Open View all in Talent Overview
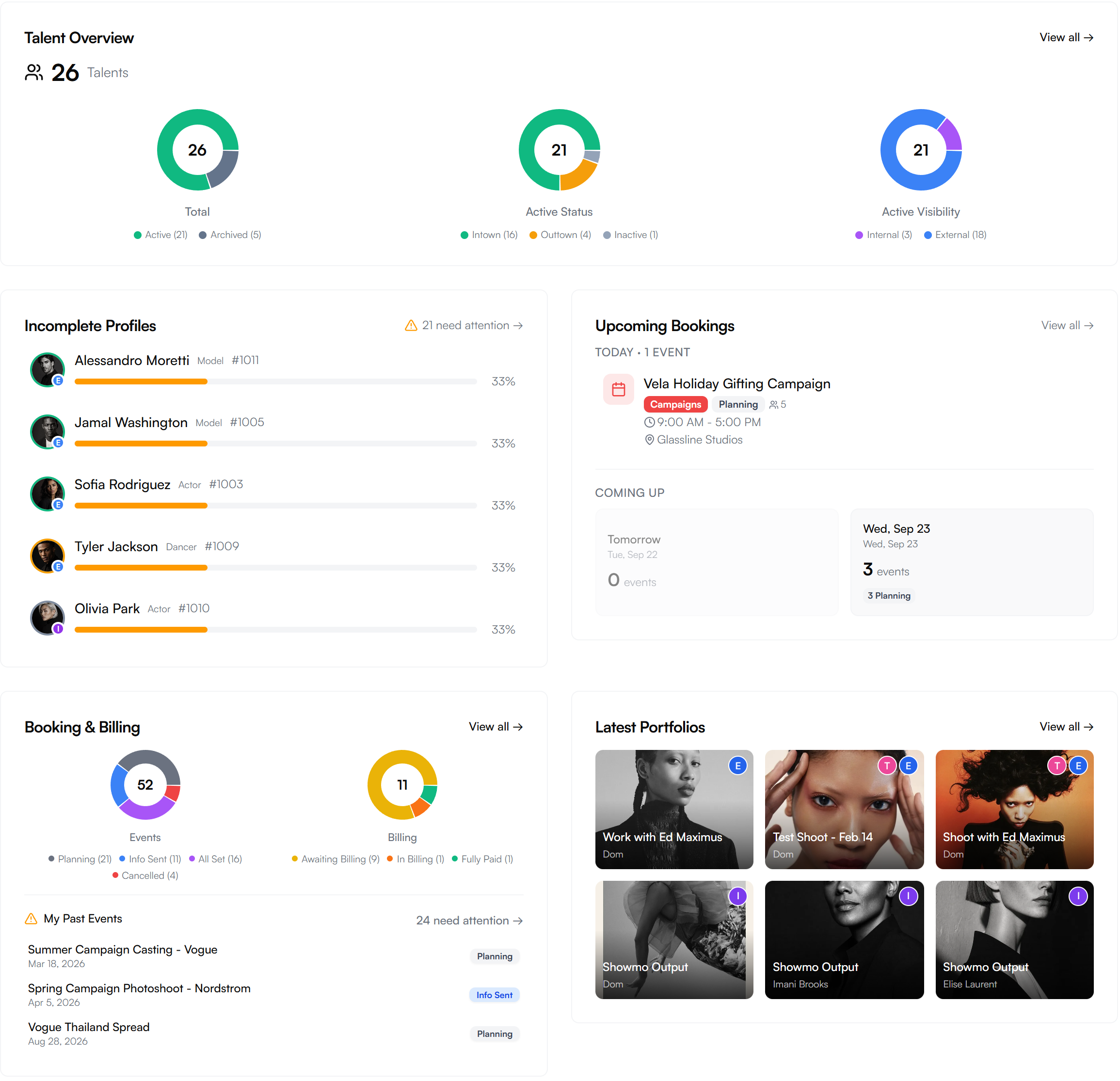Screen dimensions: 1120x1081 coord(1066,38)
